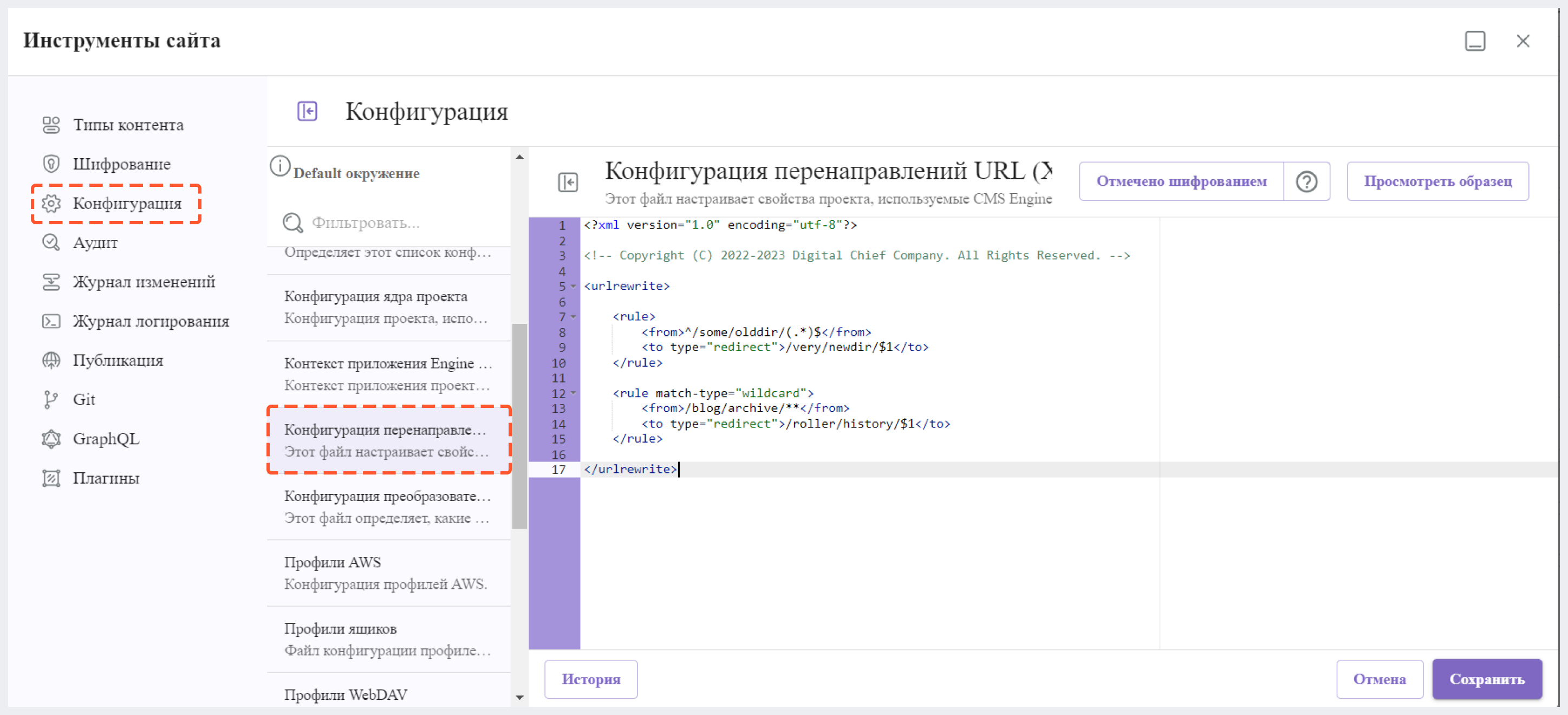Click the Отмечено шифрованием button
1568x715 pixels.
pos(1181,181)
